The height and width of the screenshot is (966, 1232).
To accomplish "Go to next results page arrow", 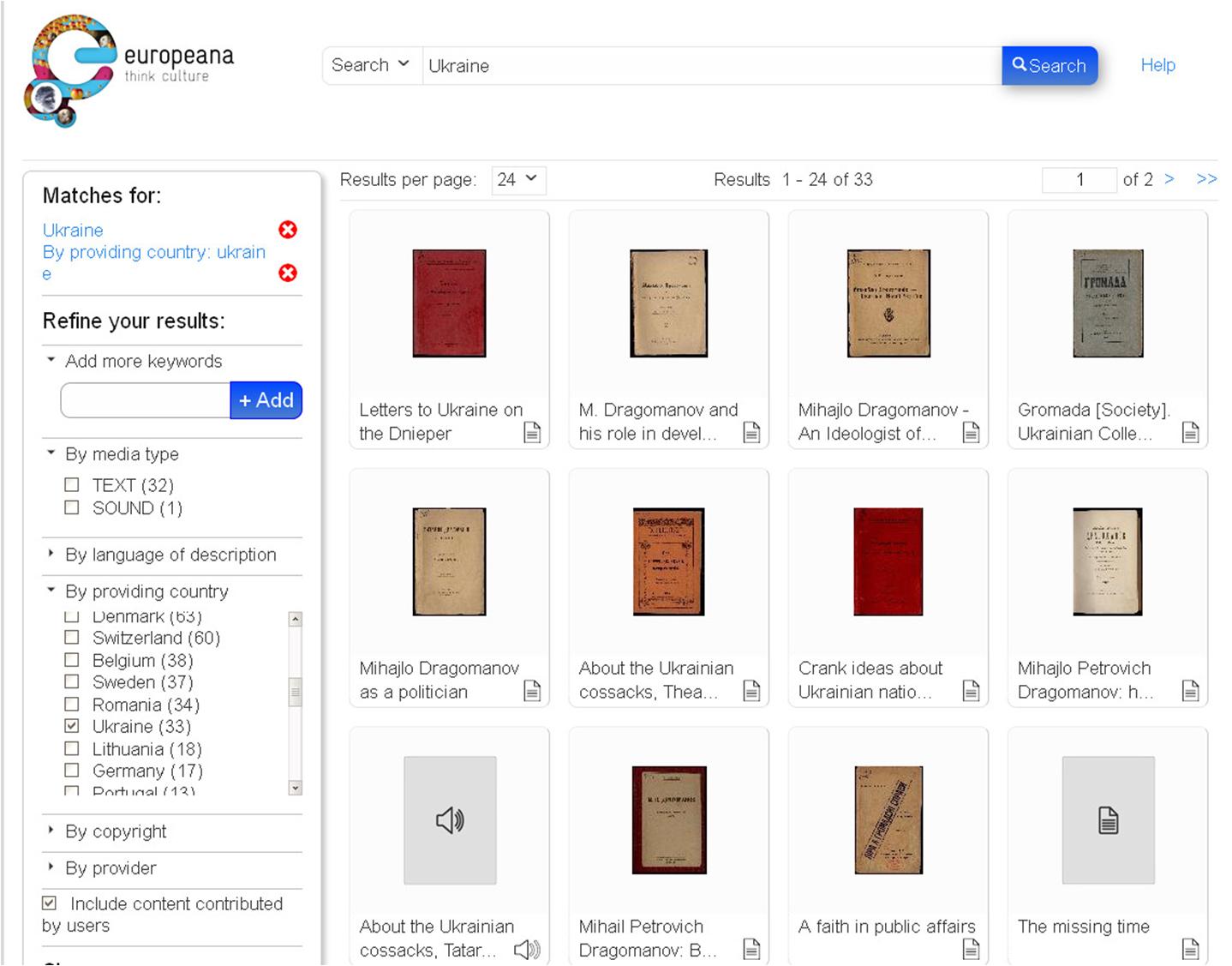I will [x=1169, y=179].
